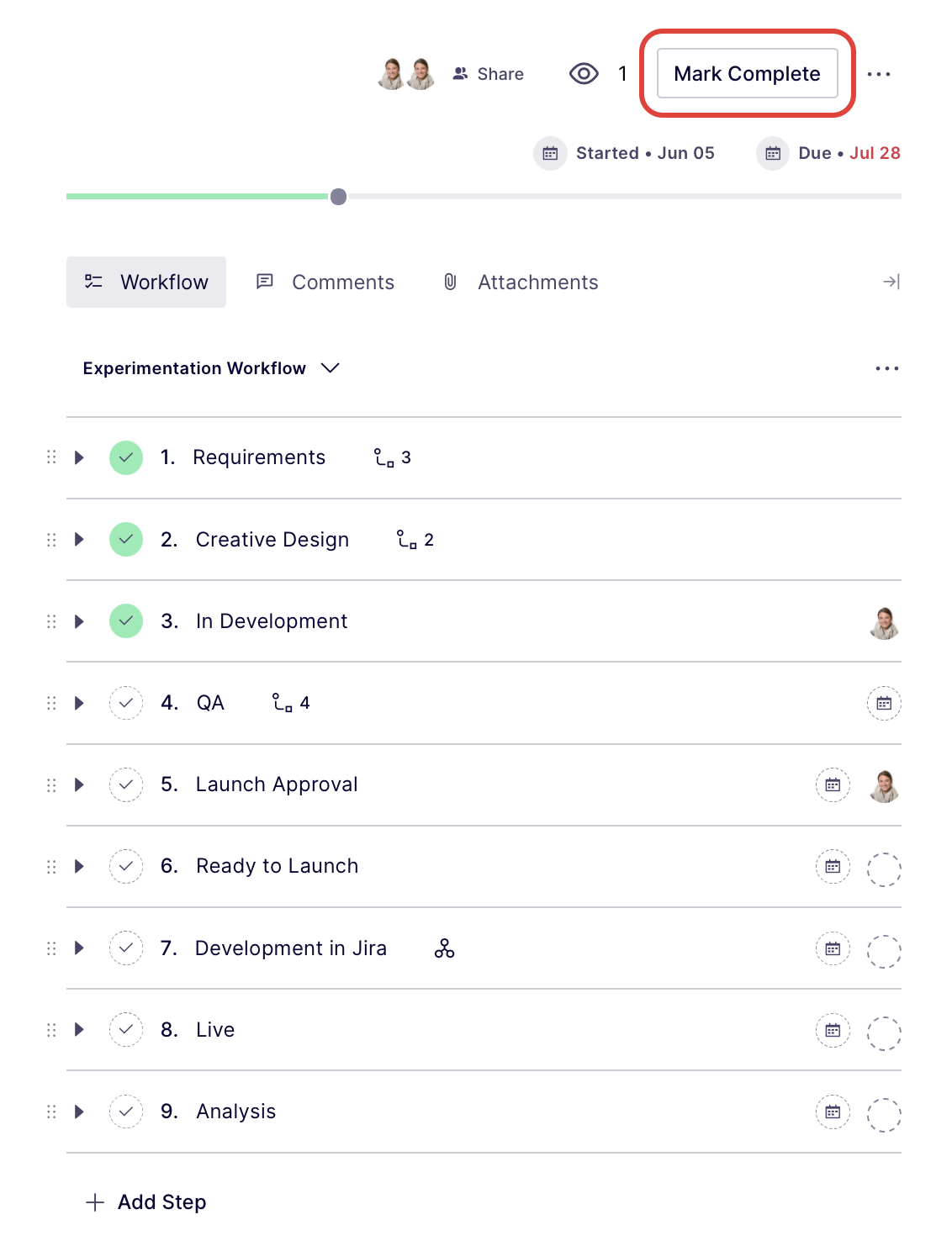Image resolution: width=952 pixels, height=1241 pixels.
Task: Uncheck the Requirements step checkmark
Action: (x=126, y=457)
